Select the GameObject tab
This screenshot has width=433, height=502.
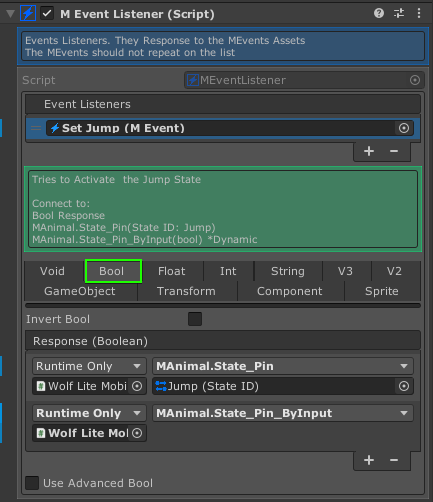click(x=80, y=291)
